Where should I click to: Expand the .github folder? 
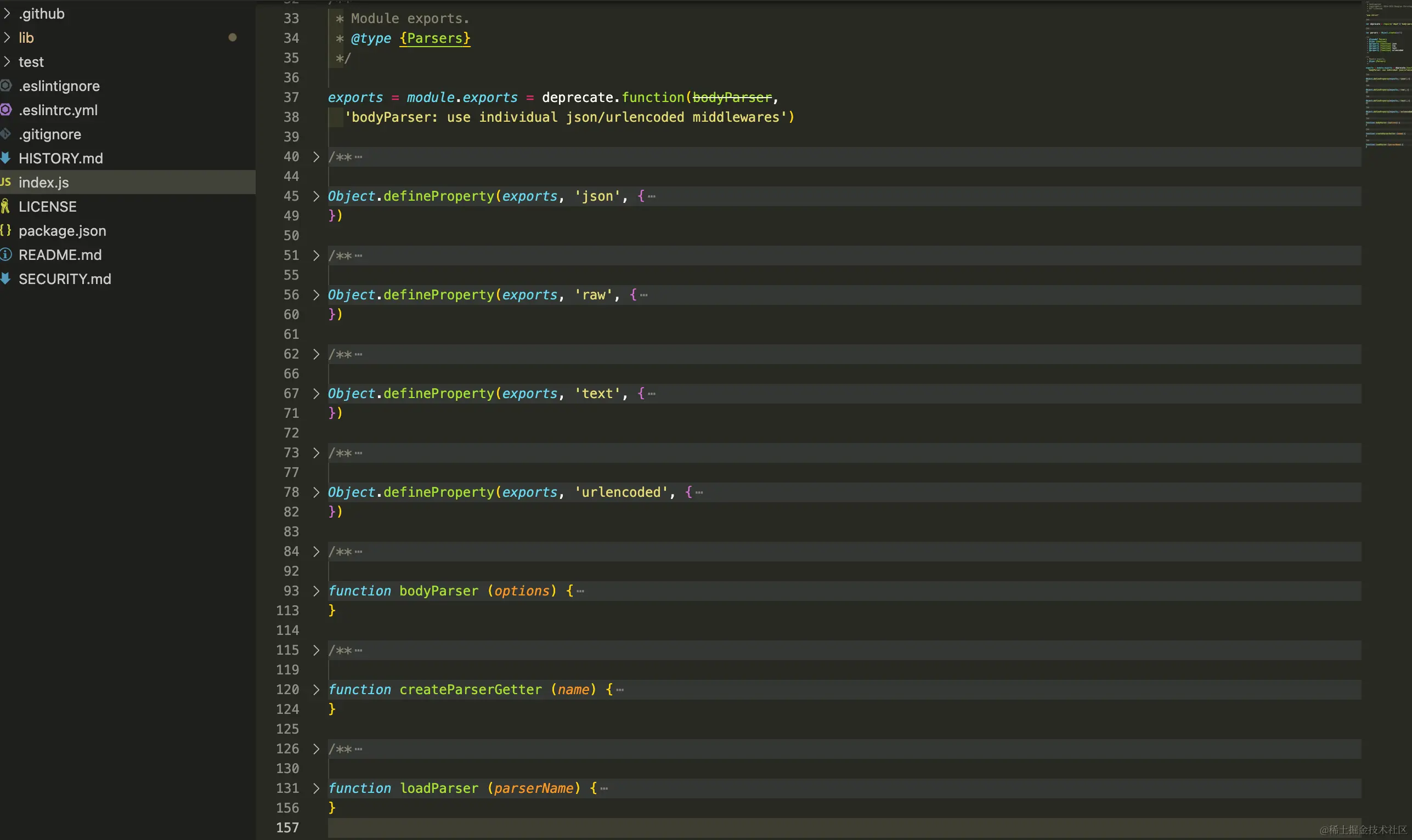click(x=7, y=13)
